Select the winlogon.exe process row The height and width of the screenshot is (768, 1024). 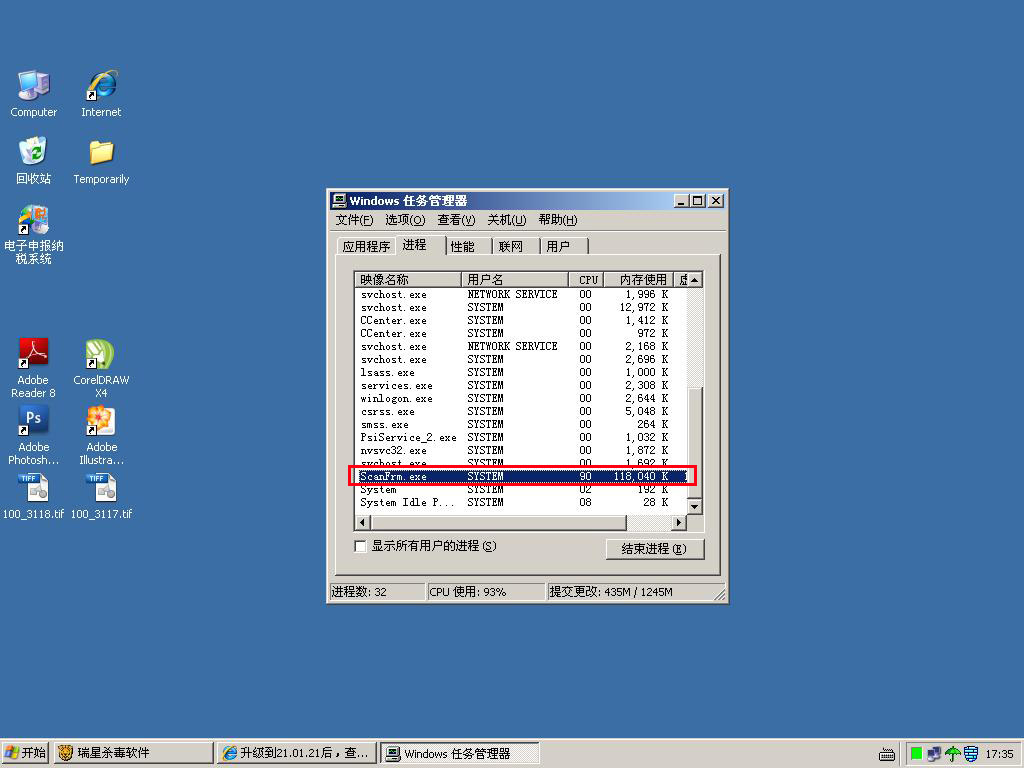pos(397,398)
